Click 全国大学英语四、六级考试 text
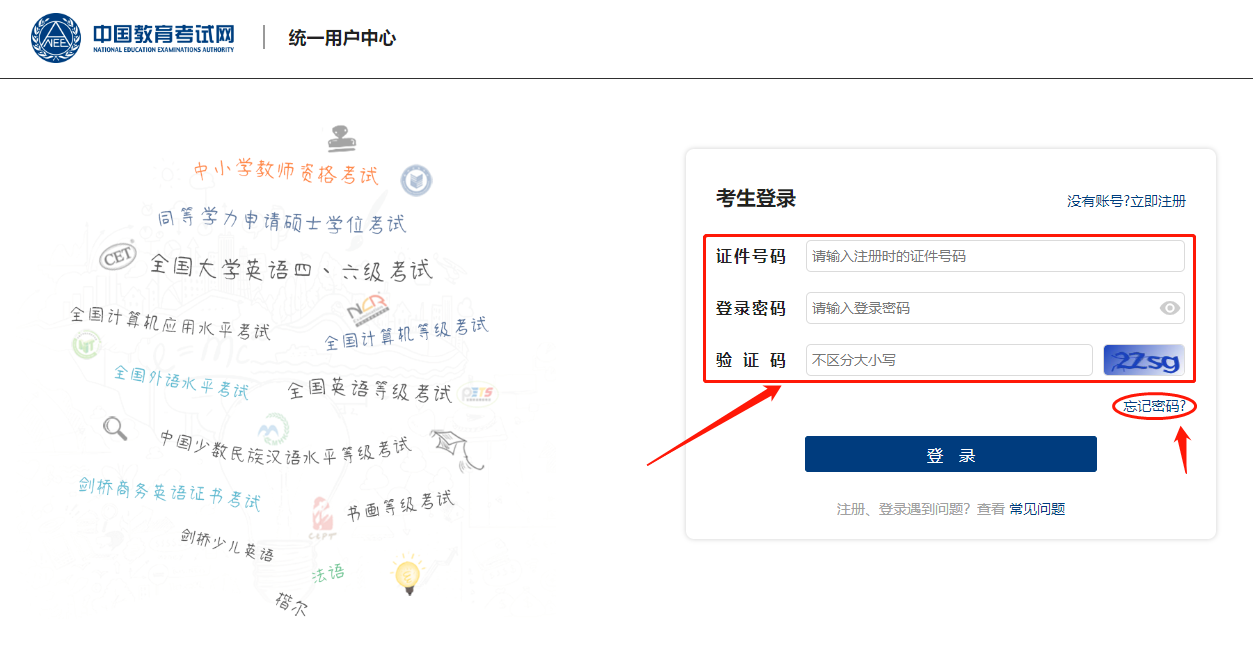The width and height of the screenshot is (1253, 672). pos(291,268)
